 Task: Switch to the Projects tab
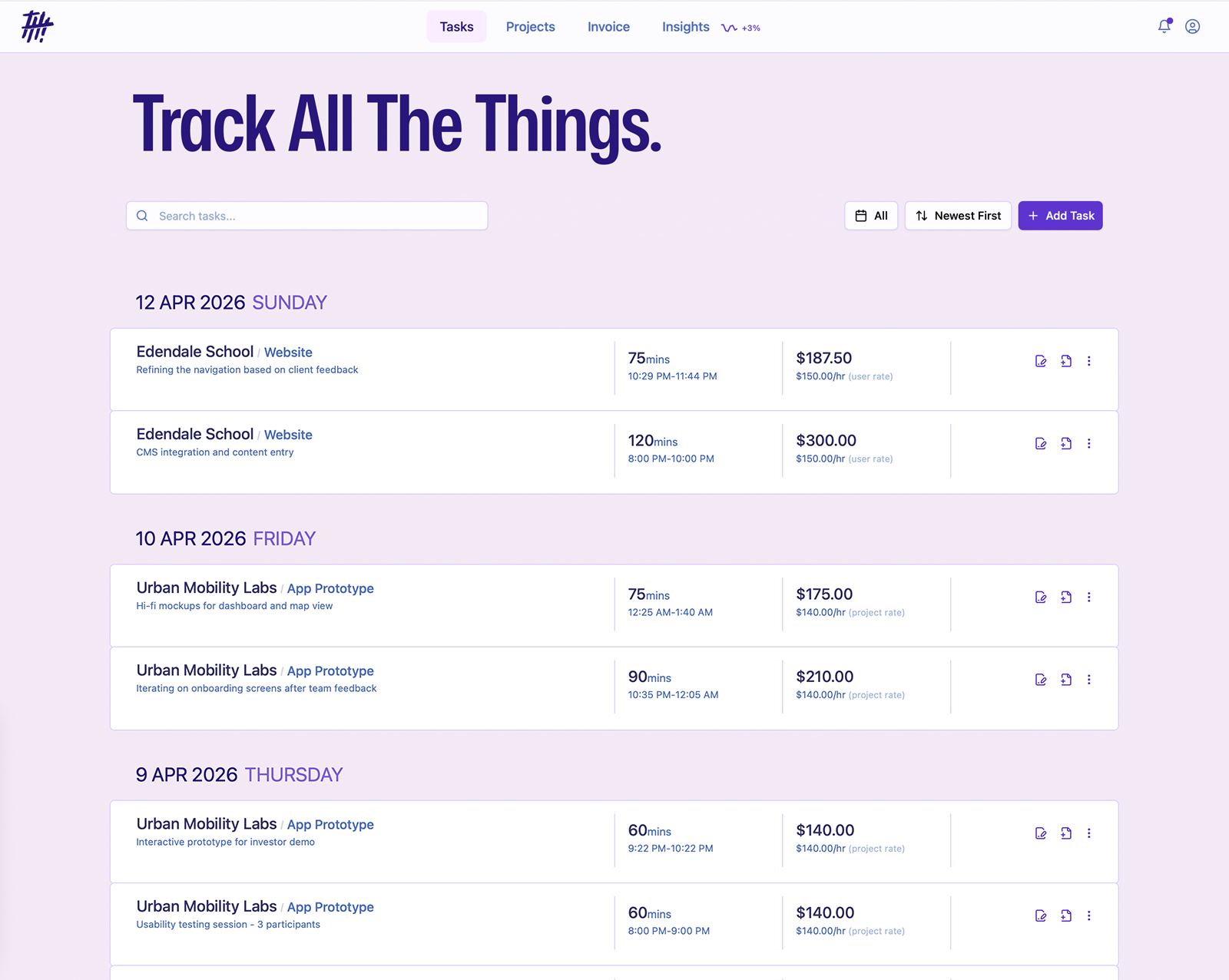pyautogui.click(x=530, y=26)
